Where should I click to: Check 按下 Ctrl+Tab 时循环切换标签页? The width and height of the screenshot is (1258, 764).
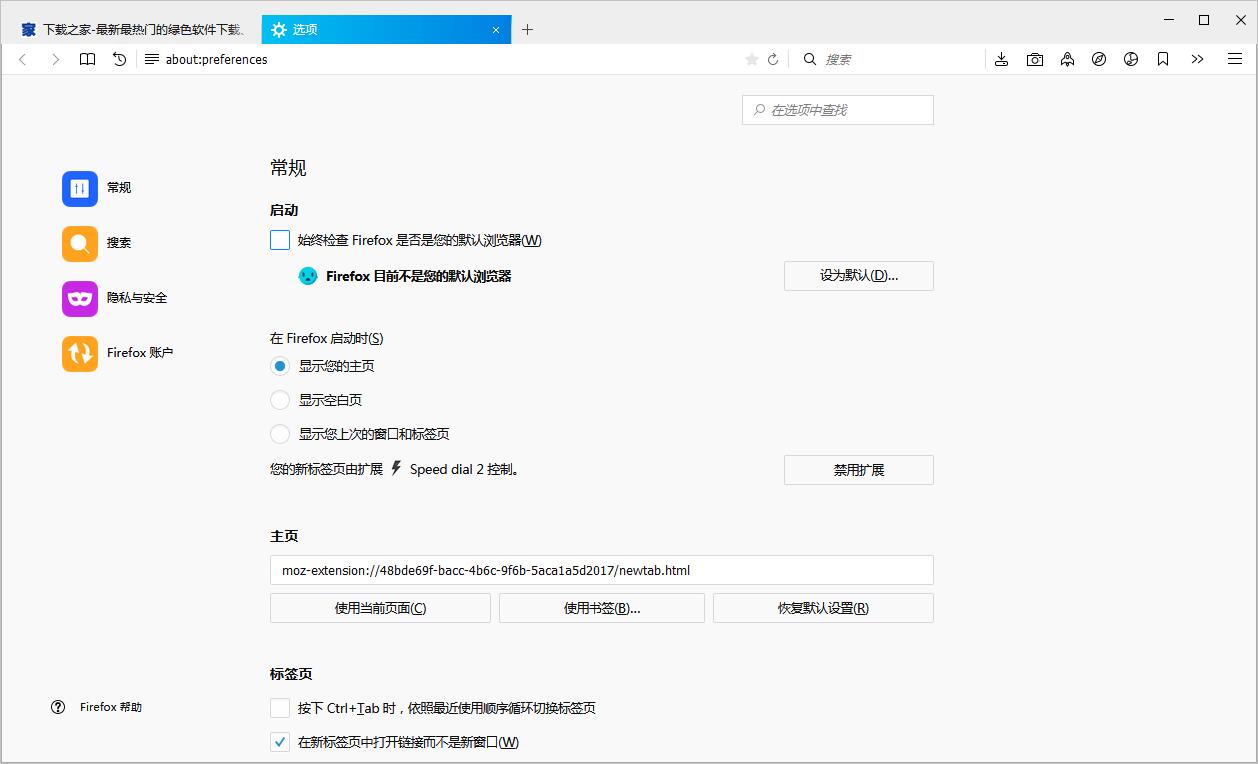coord(279,707)
